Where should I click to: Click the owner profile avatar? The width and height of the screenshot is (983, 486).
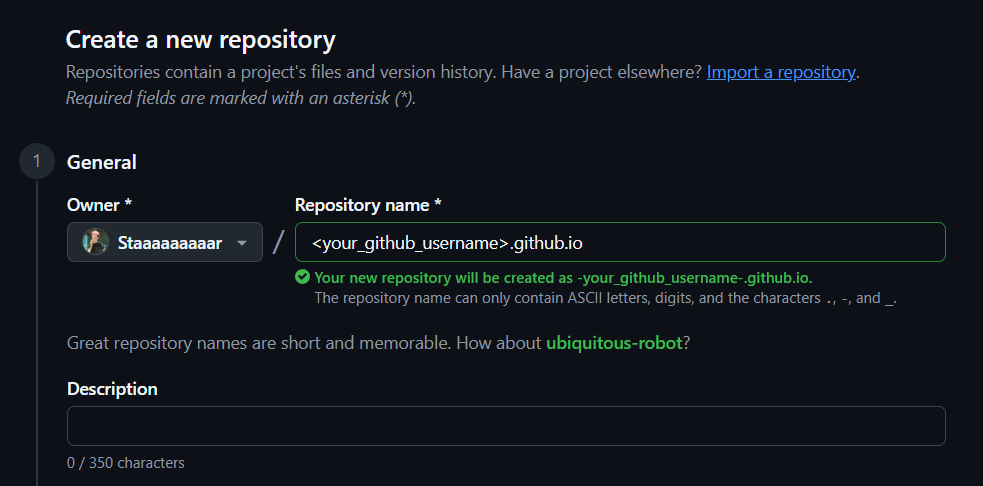96,242
